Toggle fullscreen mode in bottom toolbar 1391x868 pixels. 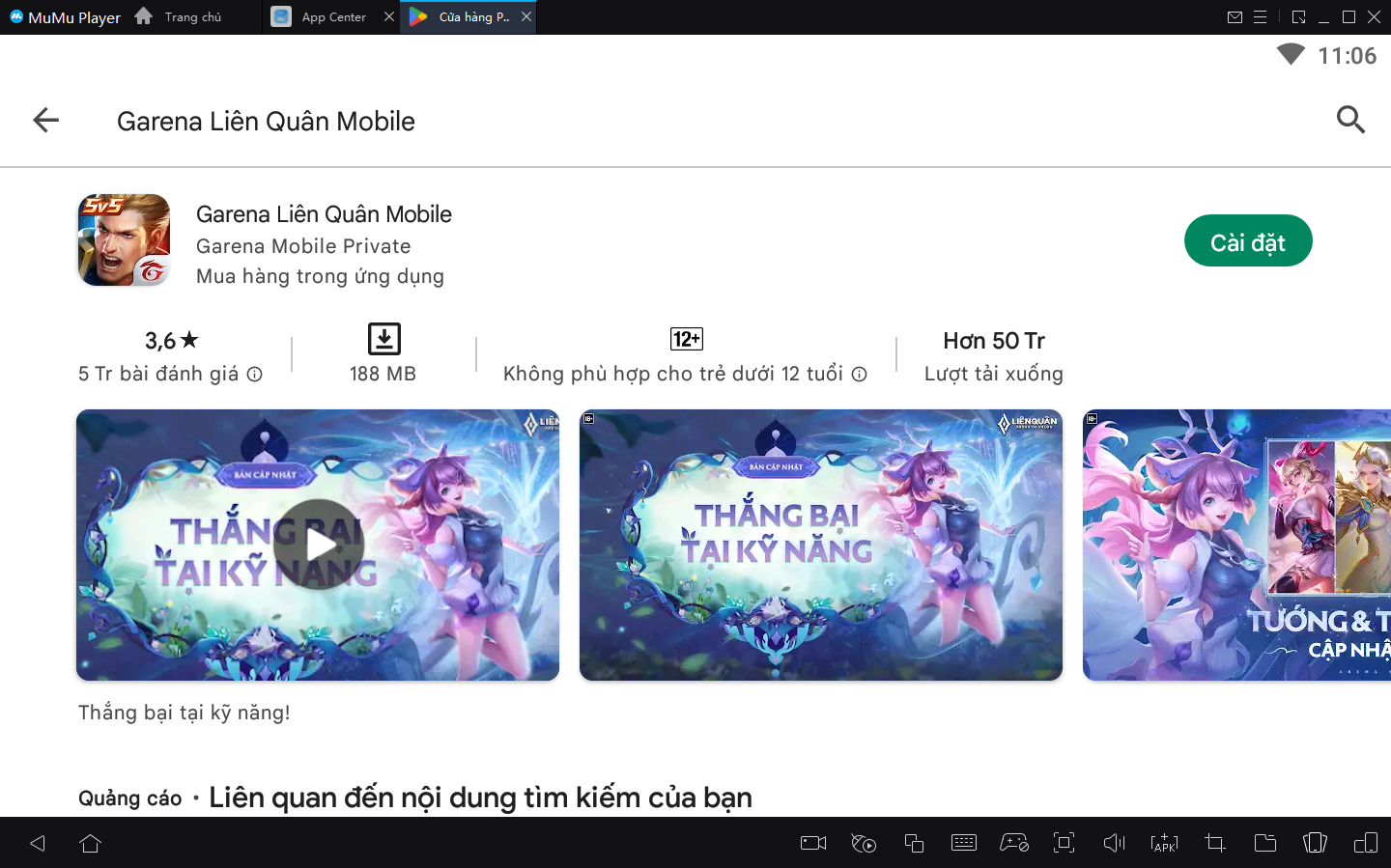1064,843
